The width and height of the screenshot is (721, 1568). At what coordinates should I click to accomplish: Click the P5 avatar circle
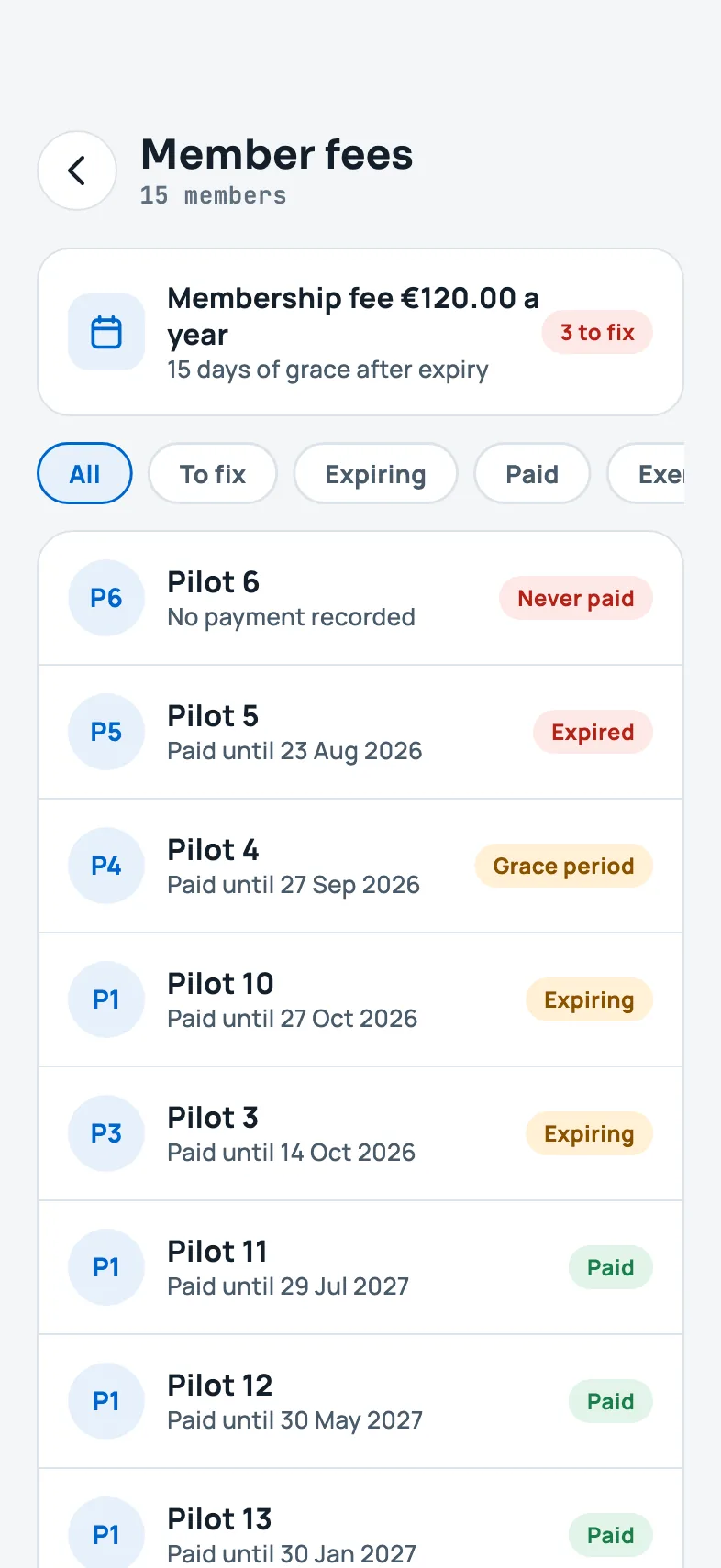tap(106, 732)
